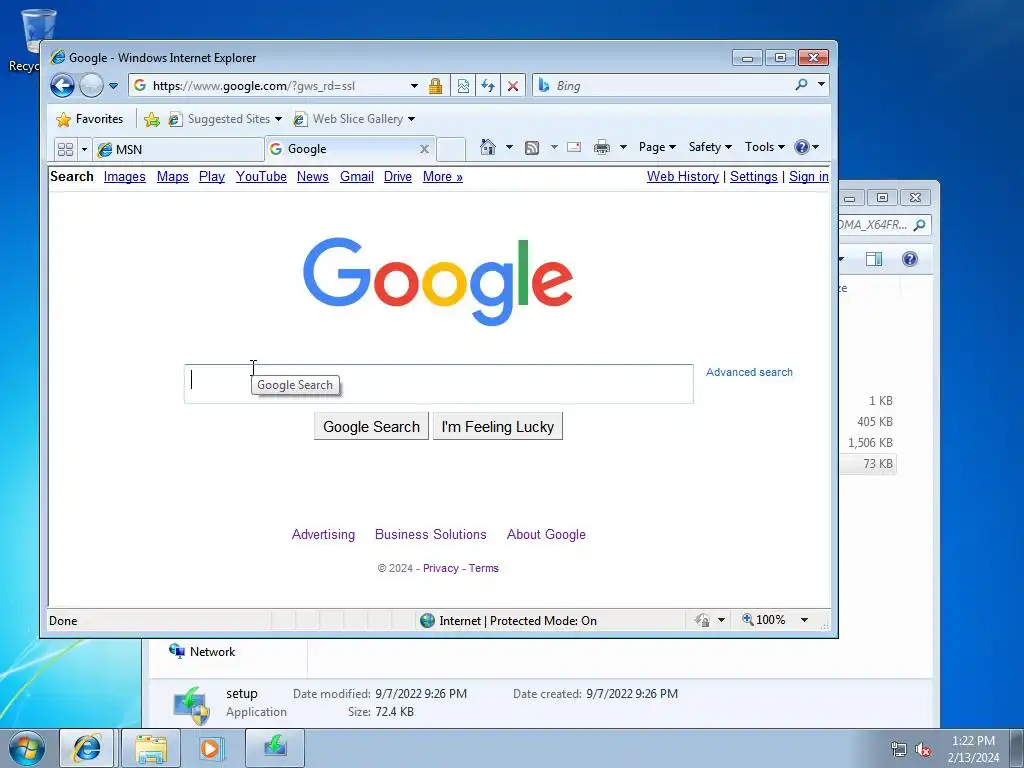Open Google Maps link
The image size is (1024, 768).
click(172, 176)
